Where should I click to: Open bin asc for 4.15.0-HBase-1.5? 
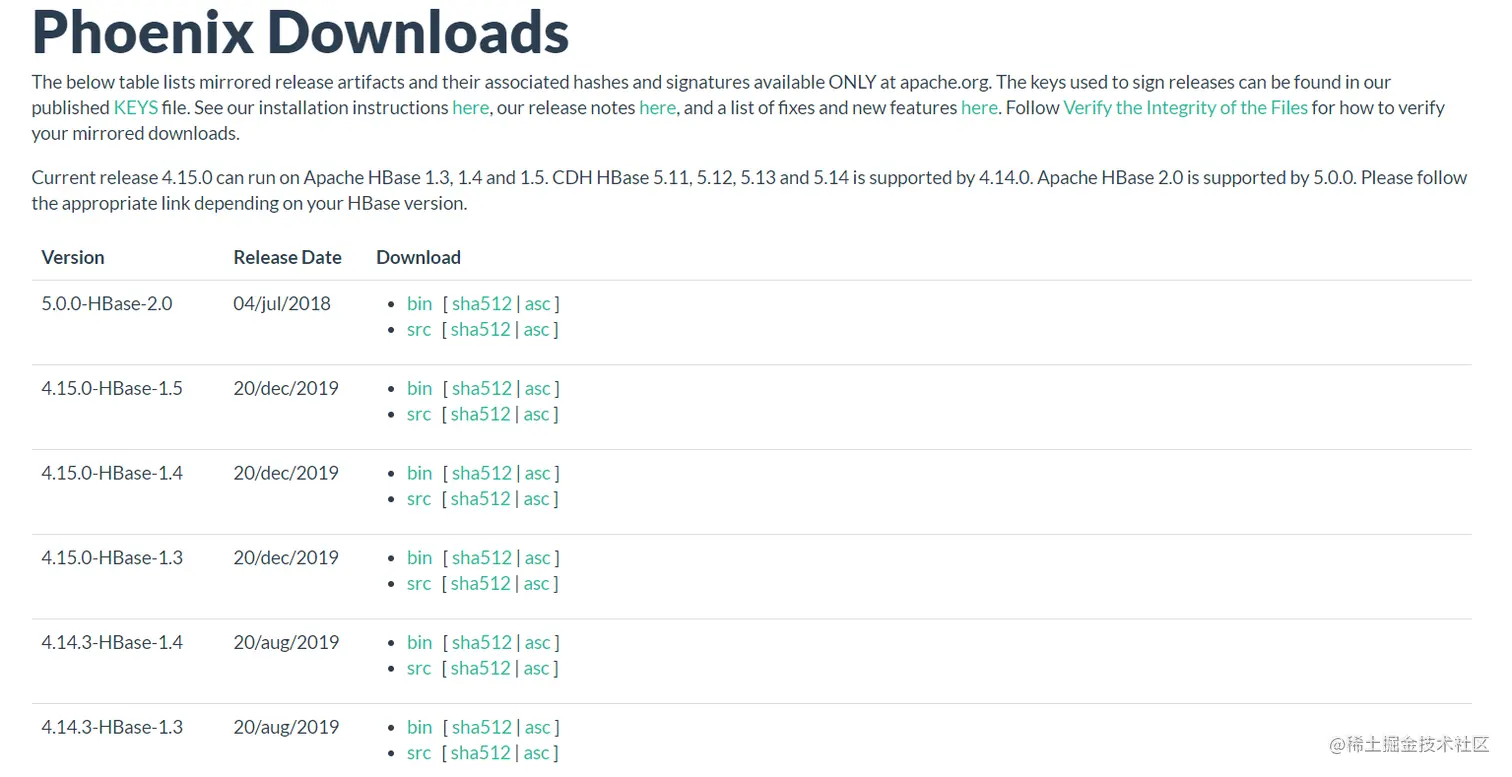537,388
